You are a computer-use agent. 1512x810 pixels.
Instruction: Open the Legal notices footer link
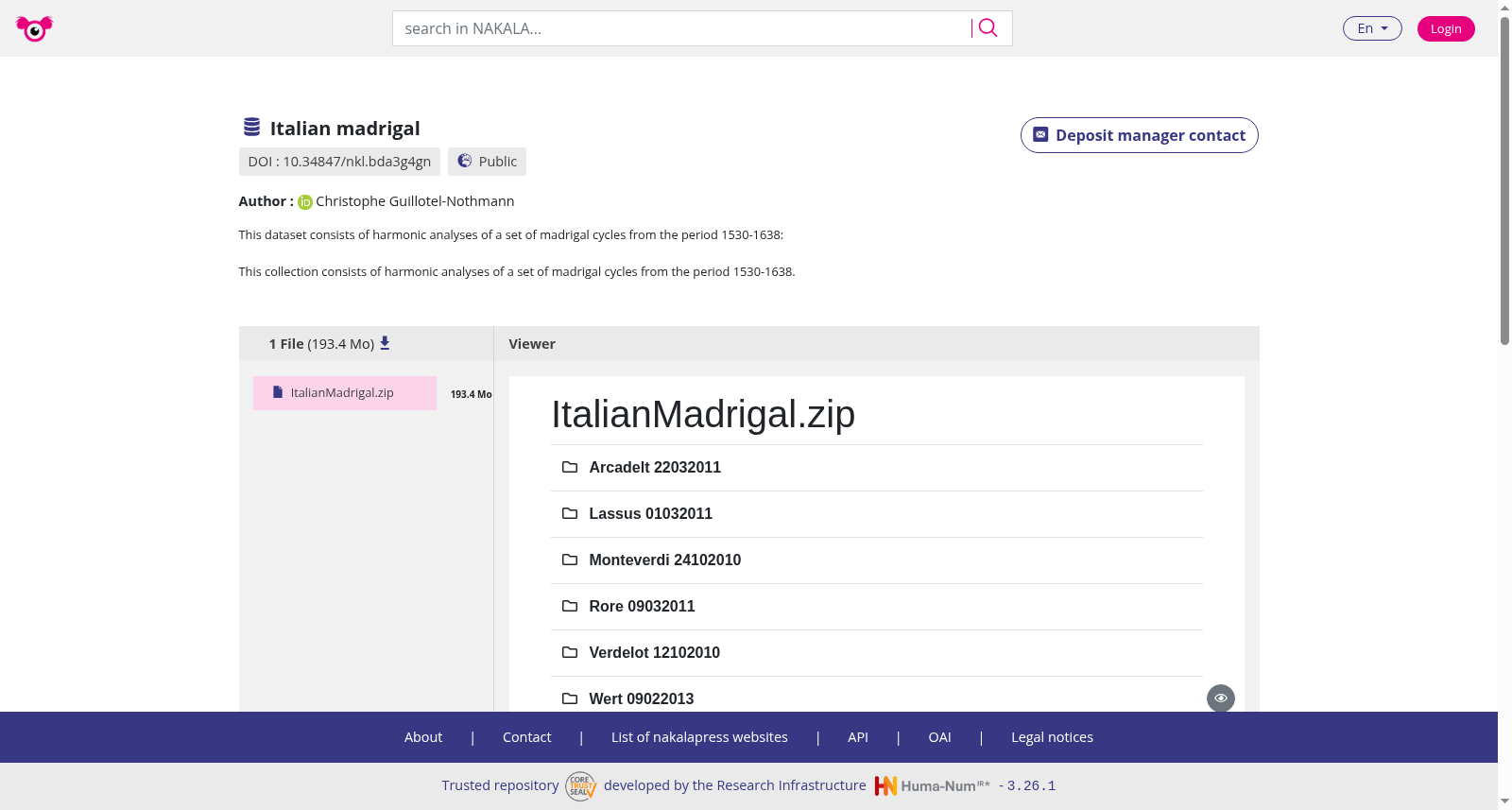point(1052,737)
